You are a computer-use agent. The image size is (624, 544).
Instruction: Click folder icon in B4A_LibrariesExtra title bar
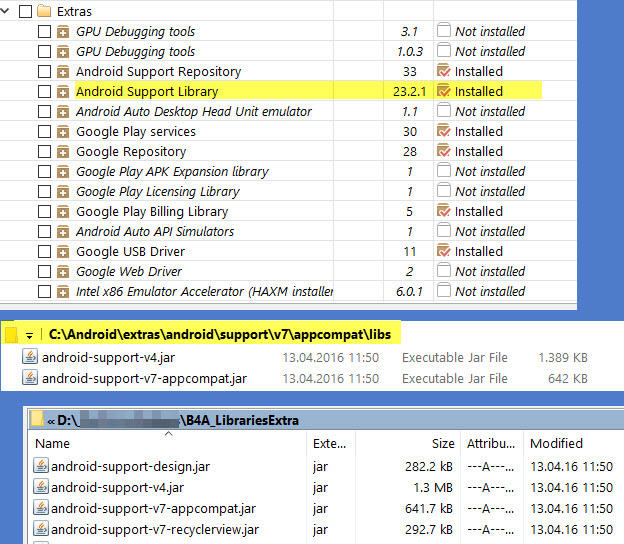click(37, 419)
